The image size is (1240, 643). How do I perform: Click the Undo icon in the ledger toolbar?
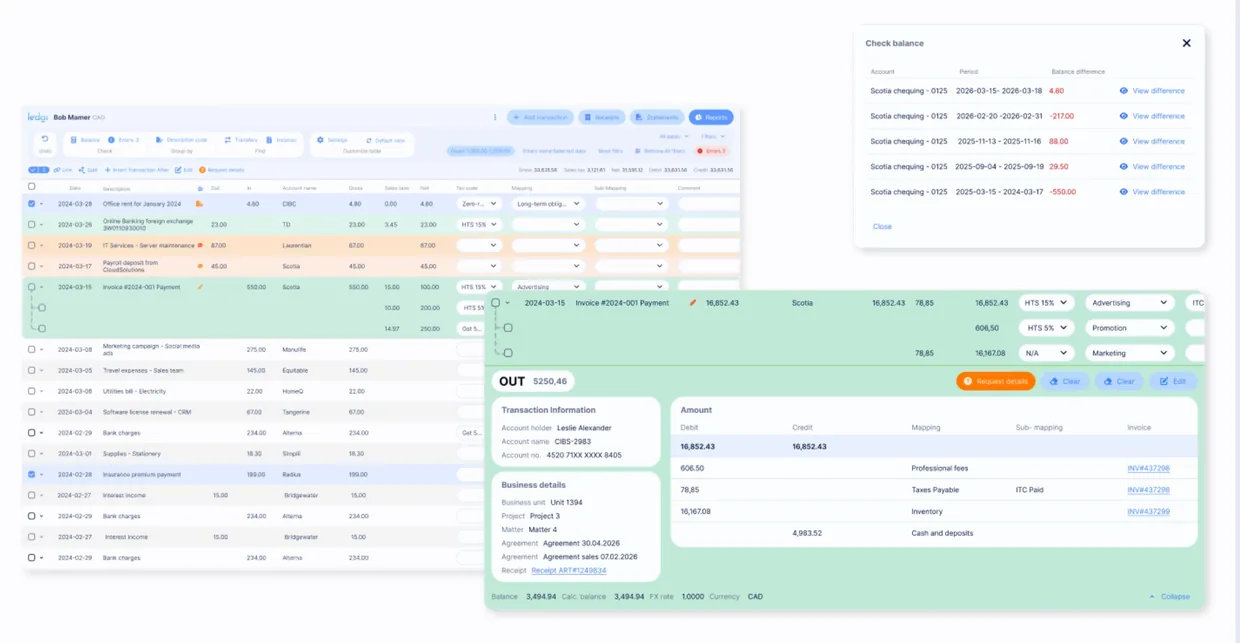44,140
